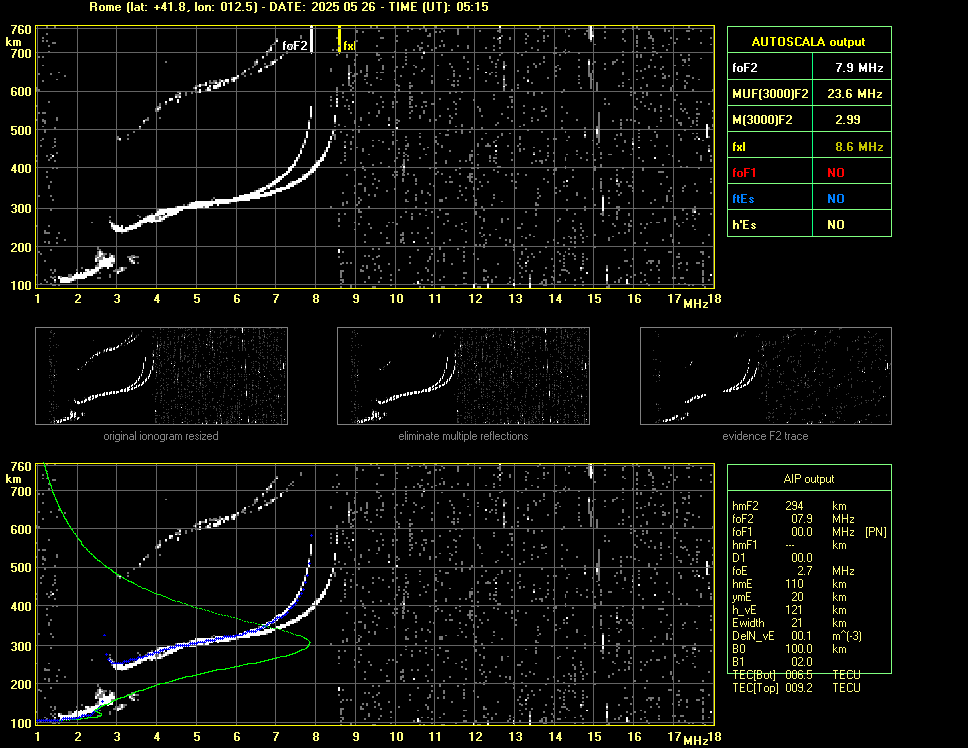Click the Rome date and time title line
This screenshot has width=968, height=748.
pyautogui.click(x=289, y=7)
